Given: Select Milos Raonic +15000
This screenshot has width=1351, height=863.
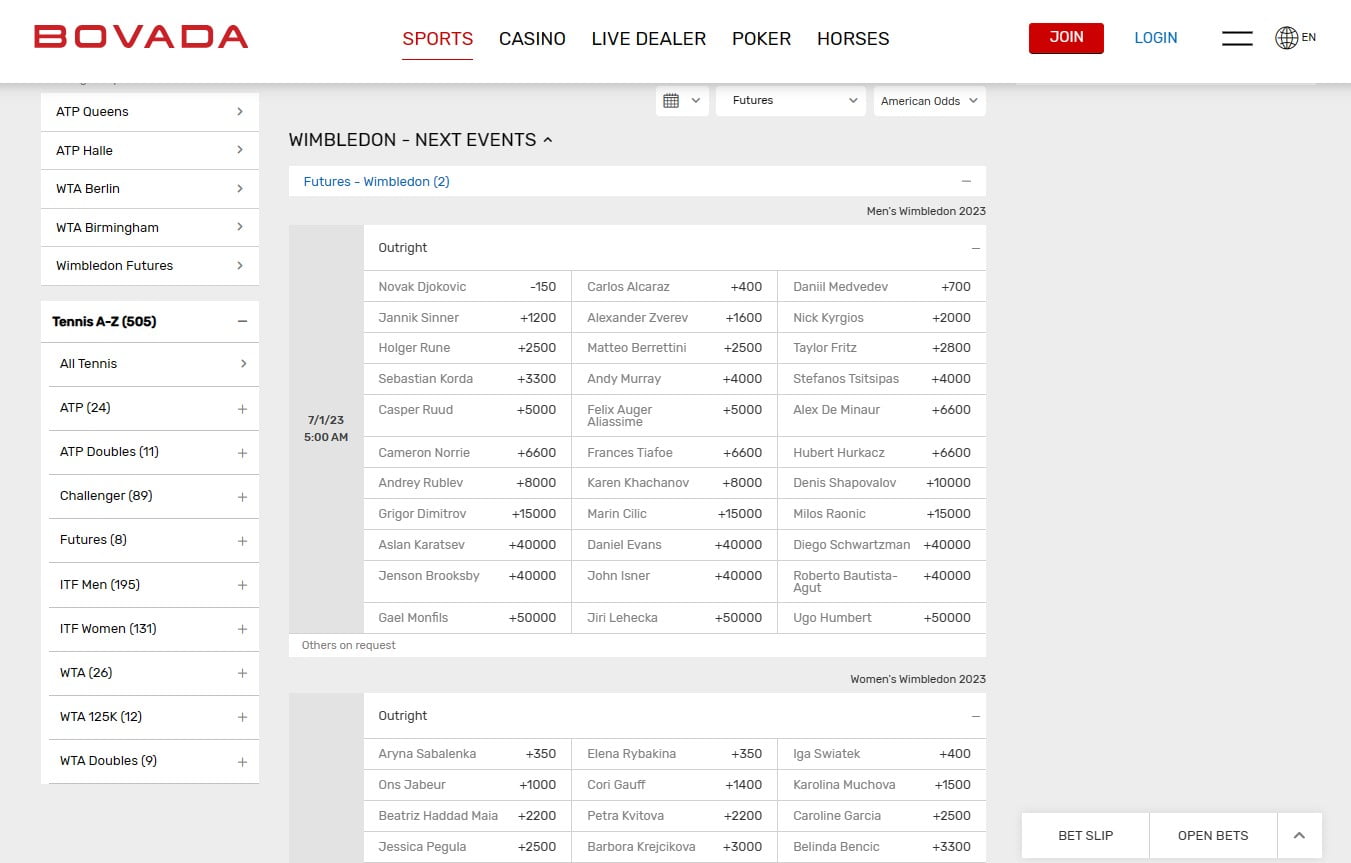Looking at the screenshot, I should coord(882,514).
